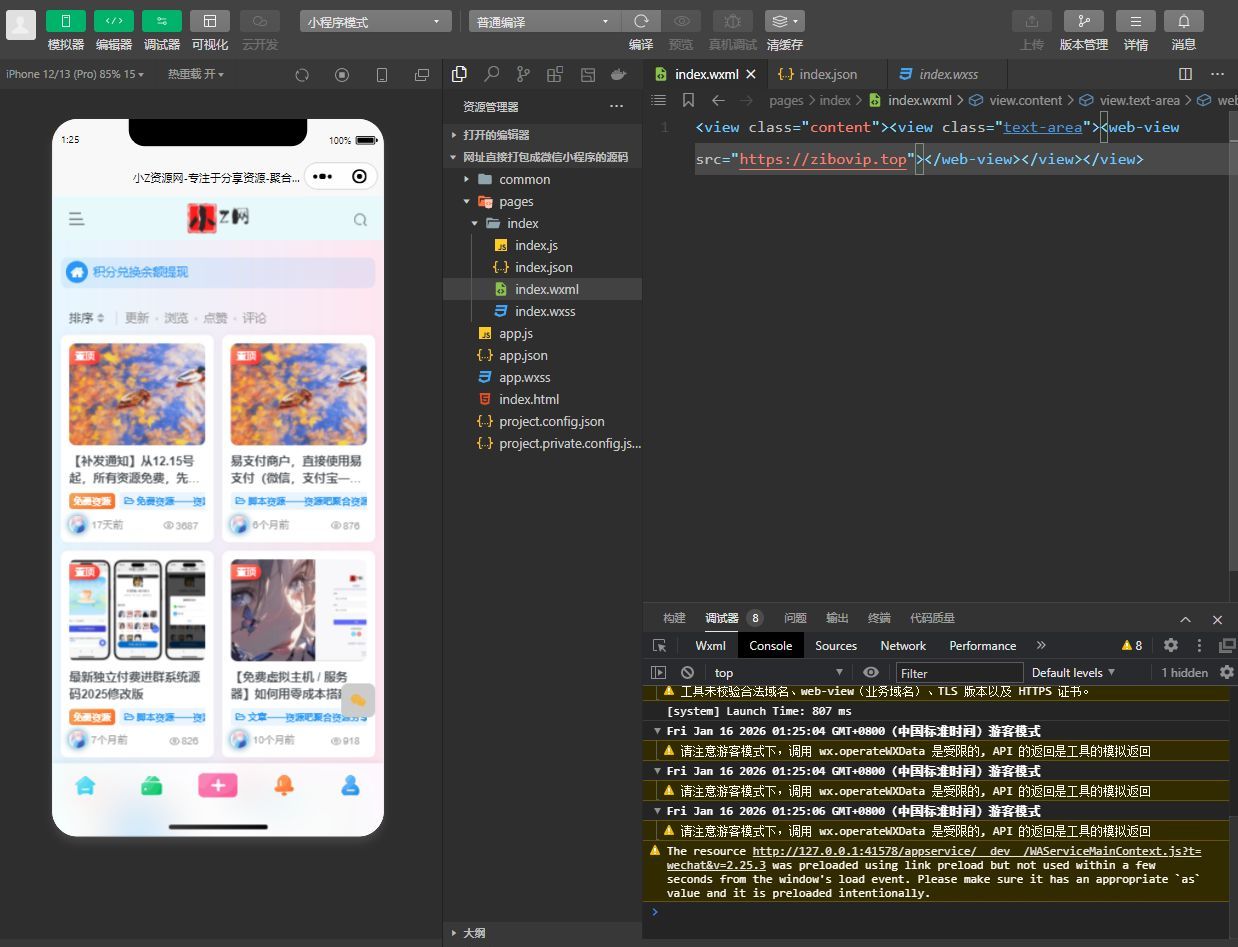1238x947 pixels.
Task: Toggle the Editor (编辑器) code icon
Action: [x=114, y=21]
